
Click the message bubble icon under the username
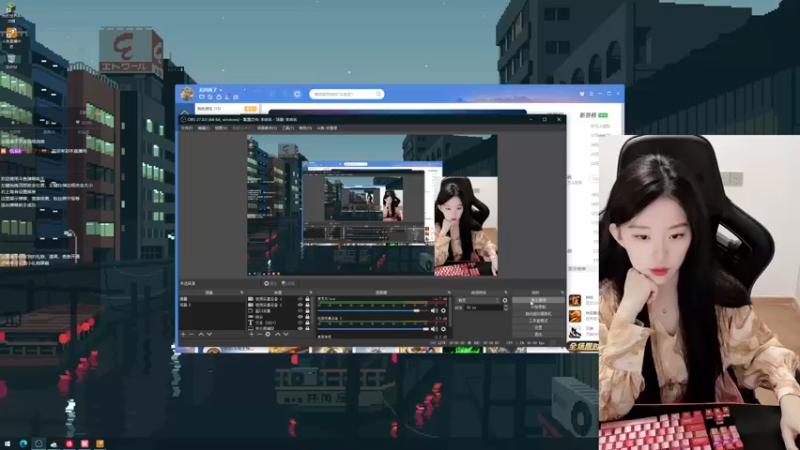202,97
